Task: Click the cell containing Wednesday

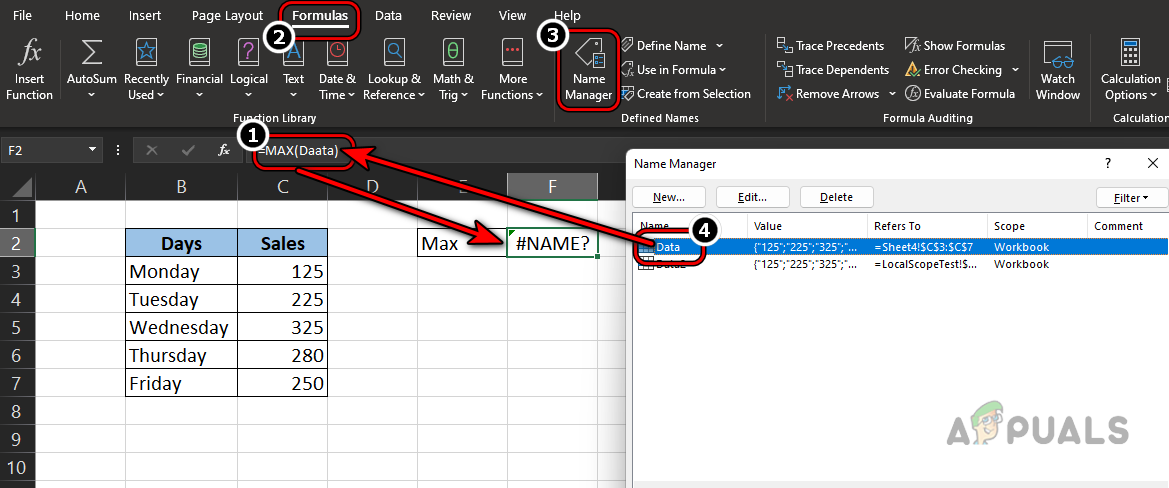Action: coord(181,327)
